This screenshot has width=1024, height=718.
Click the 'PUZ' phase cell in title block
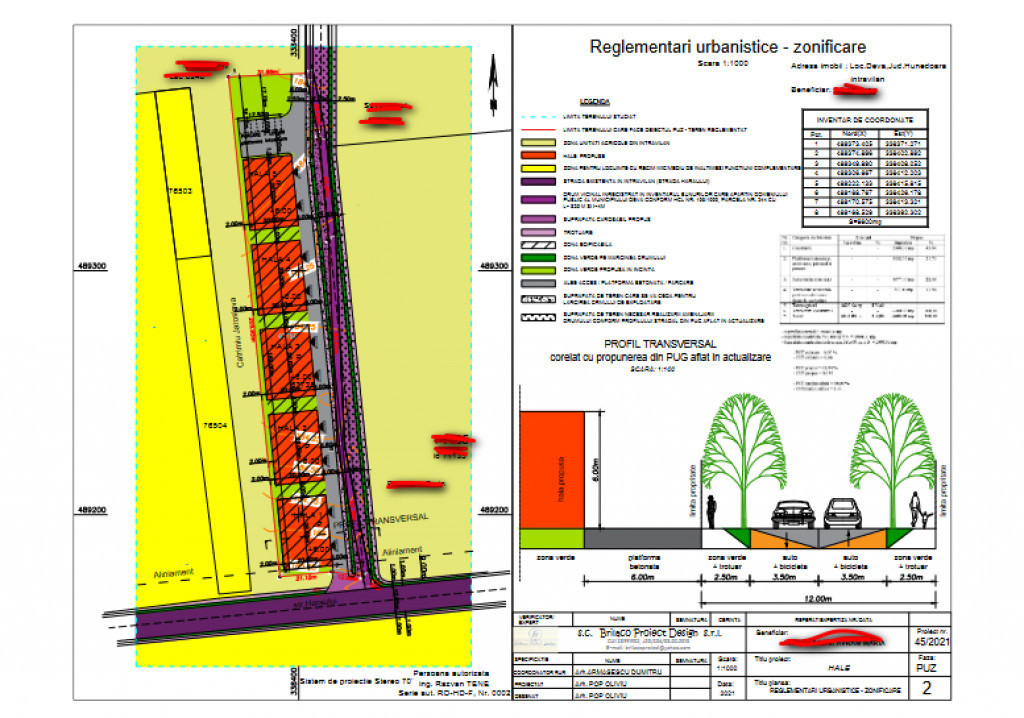tap(927, 663)
